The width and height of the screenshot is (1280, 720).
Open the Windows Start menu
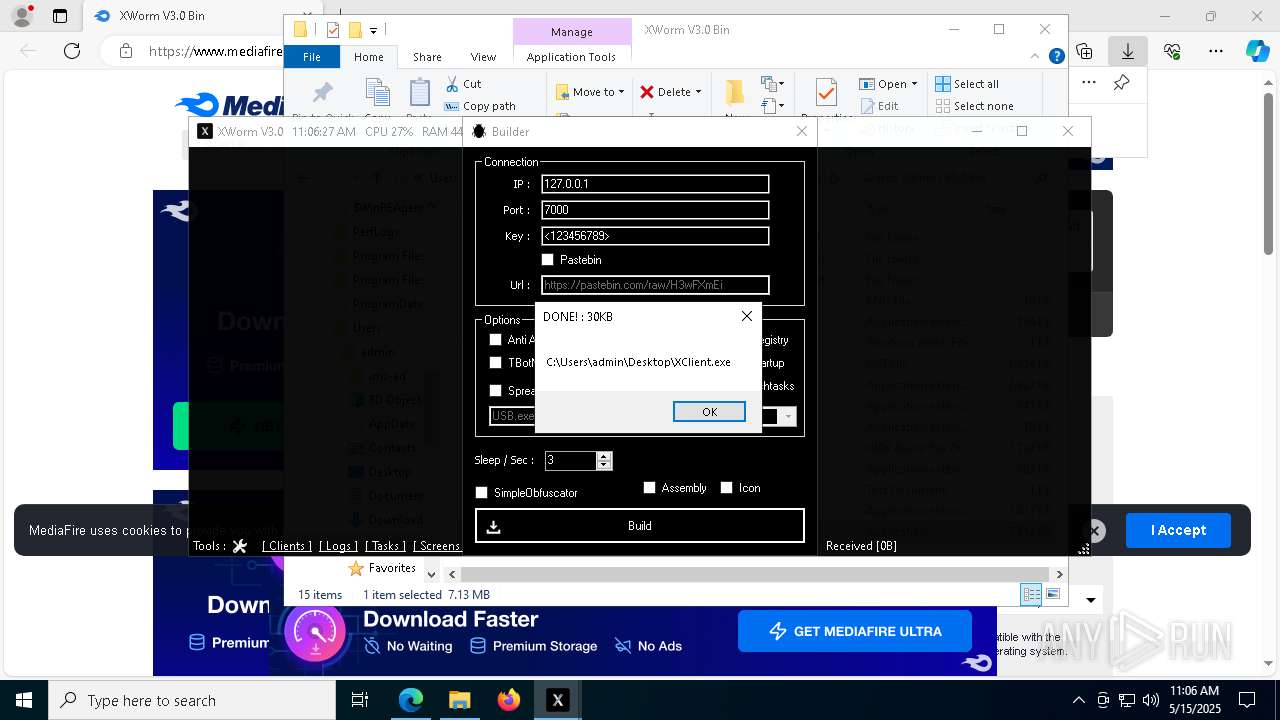(24, 700)
